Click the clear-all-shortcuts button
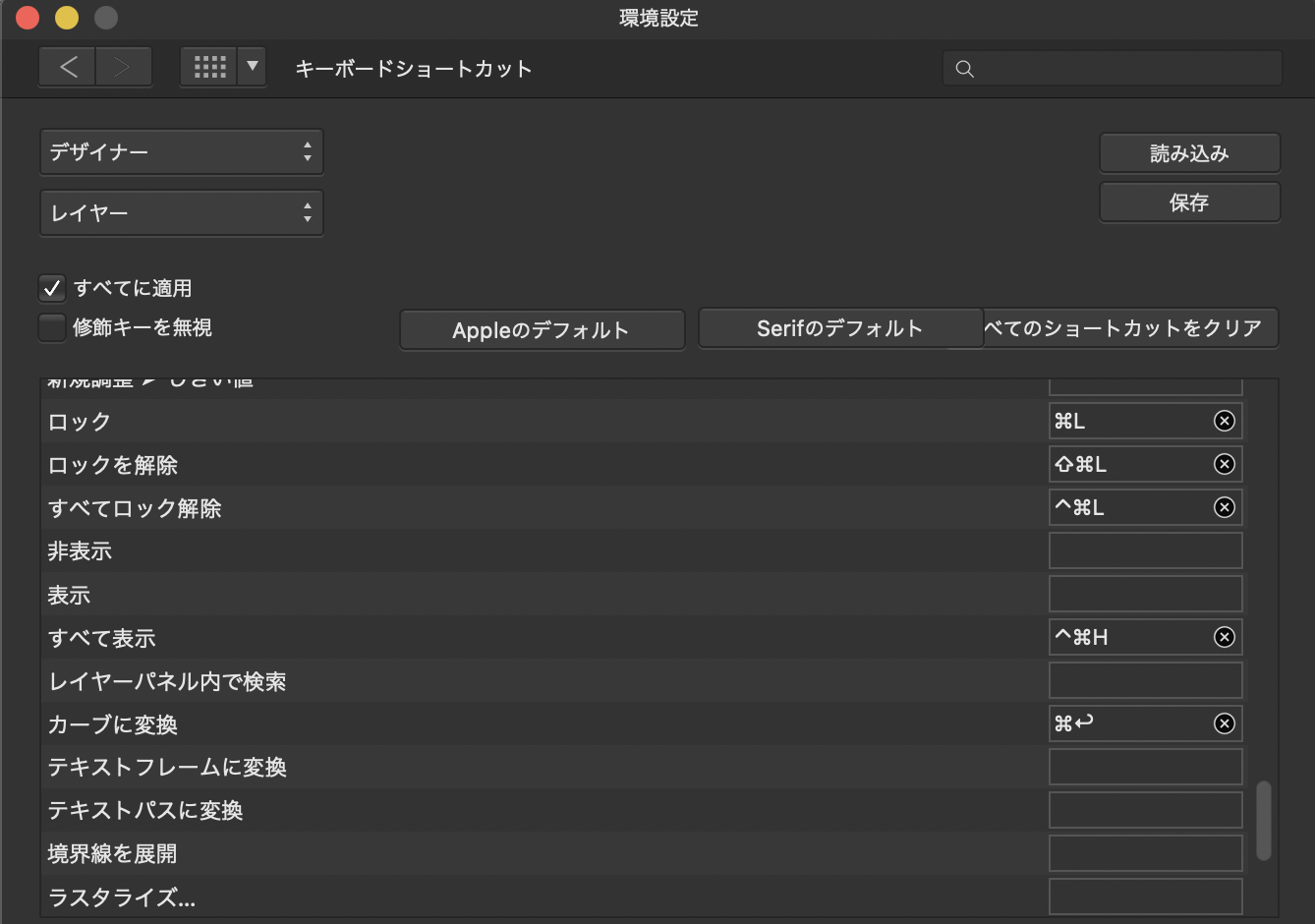1315x924 pixels. 1128,328
